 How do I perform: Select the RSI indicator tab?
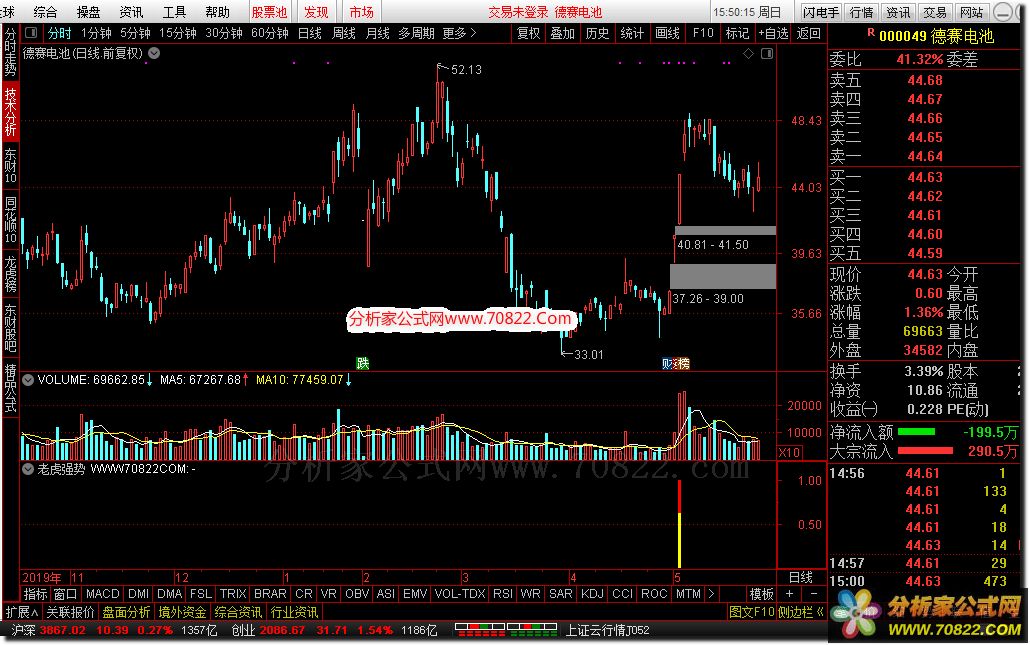pos(503,594)
